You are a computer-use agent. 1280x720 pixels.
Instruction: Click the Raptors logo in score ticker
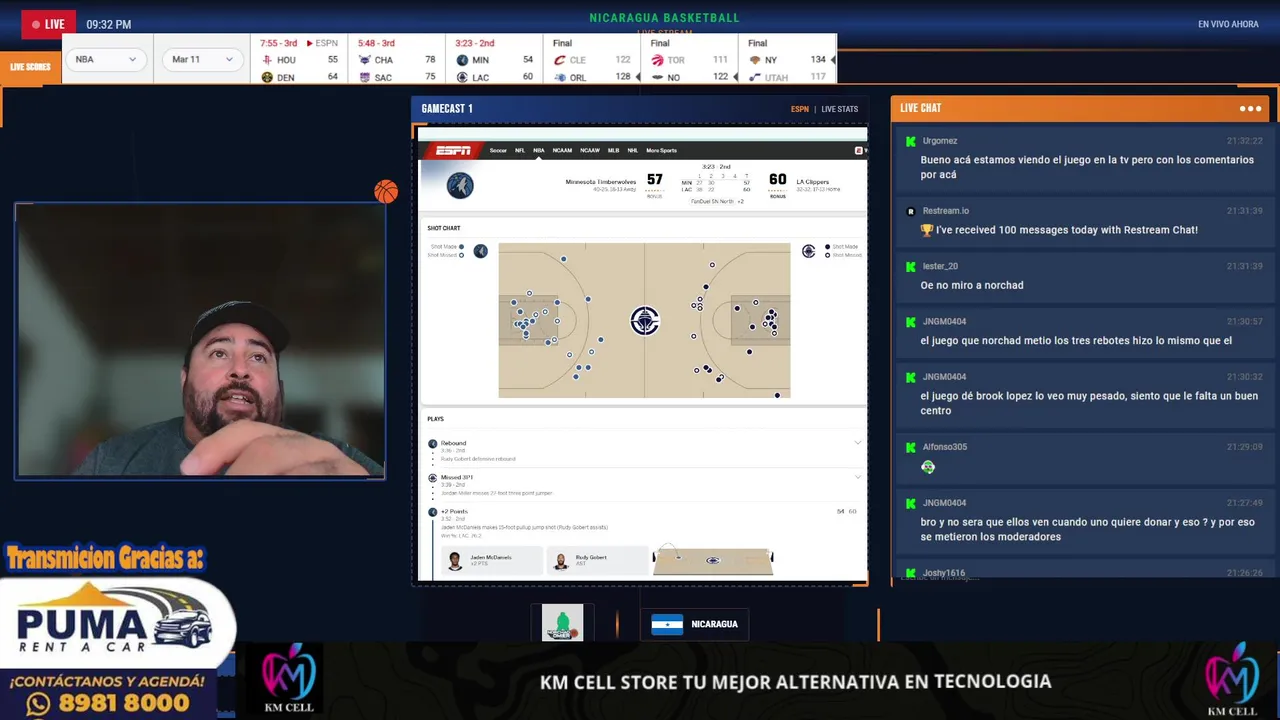pos(657,60)
